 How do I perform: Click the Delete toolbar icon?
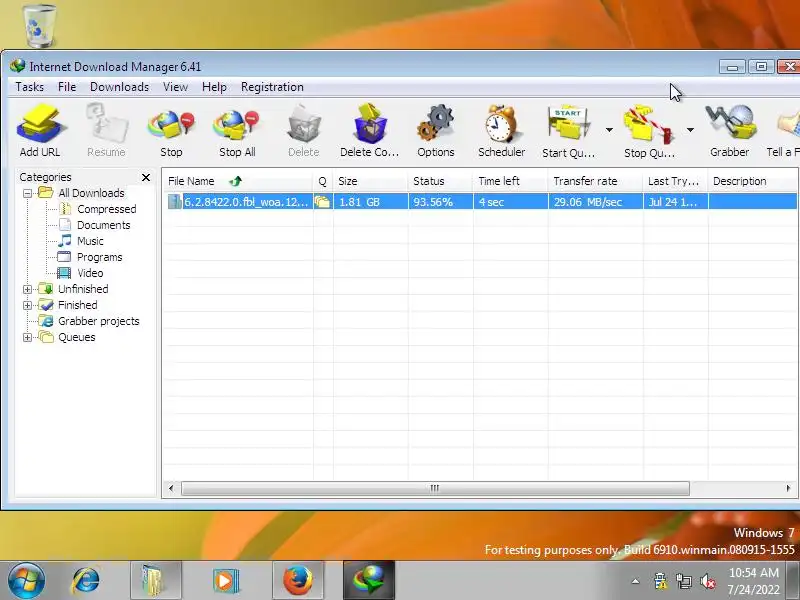[304, 130]
